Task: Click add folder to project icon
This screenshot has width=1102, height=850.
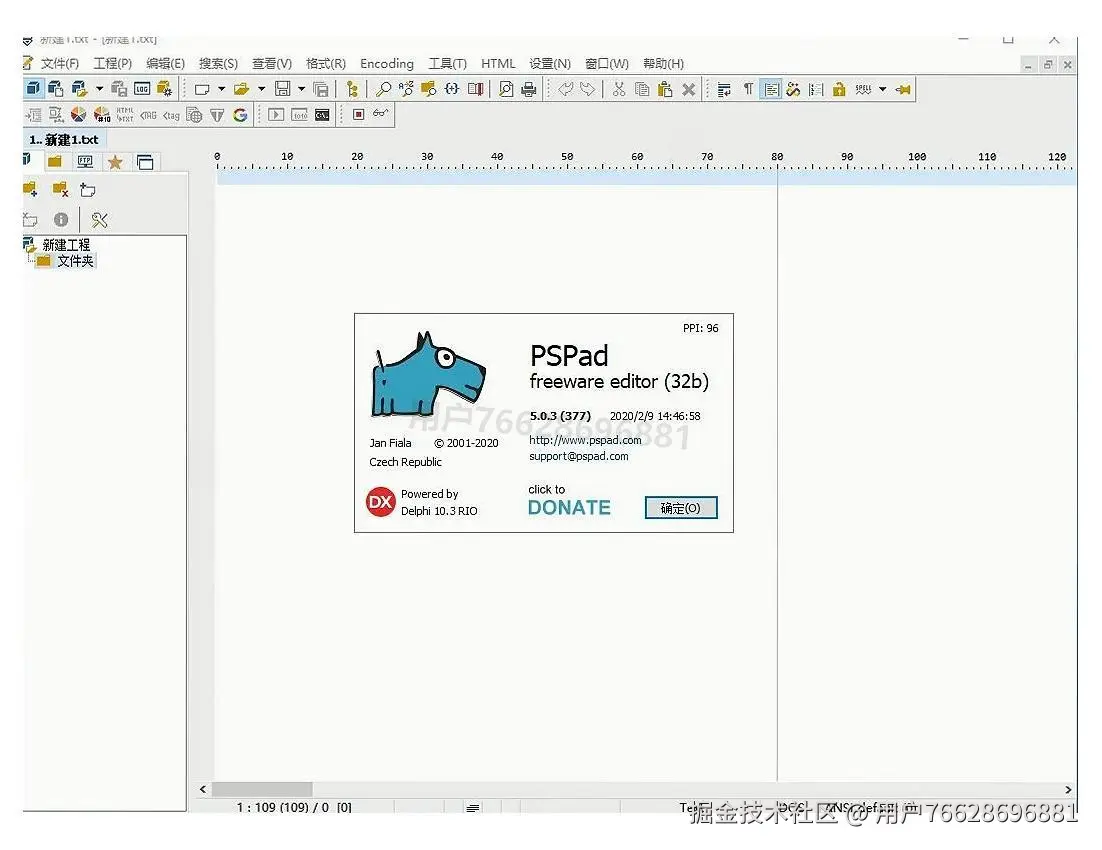Action: [x=30, y=189]
